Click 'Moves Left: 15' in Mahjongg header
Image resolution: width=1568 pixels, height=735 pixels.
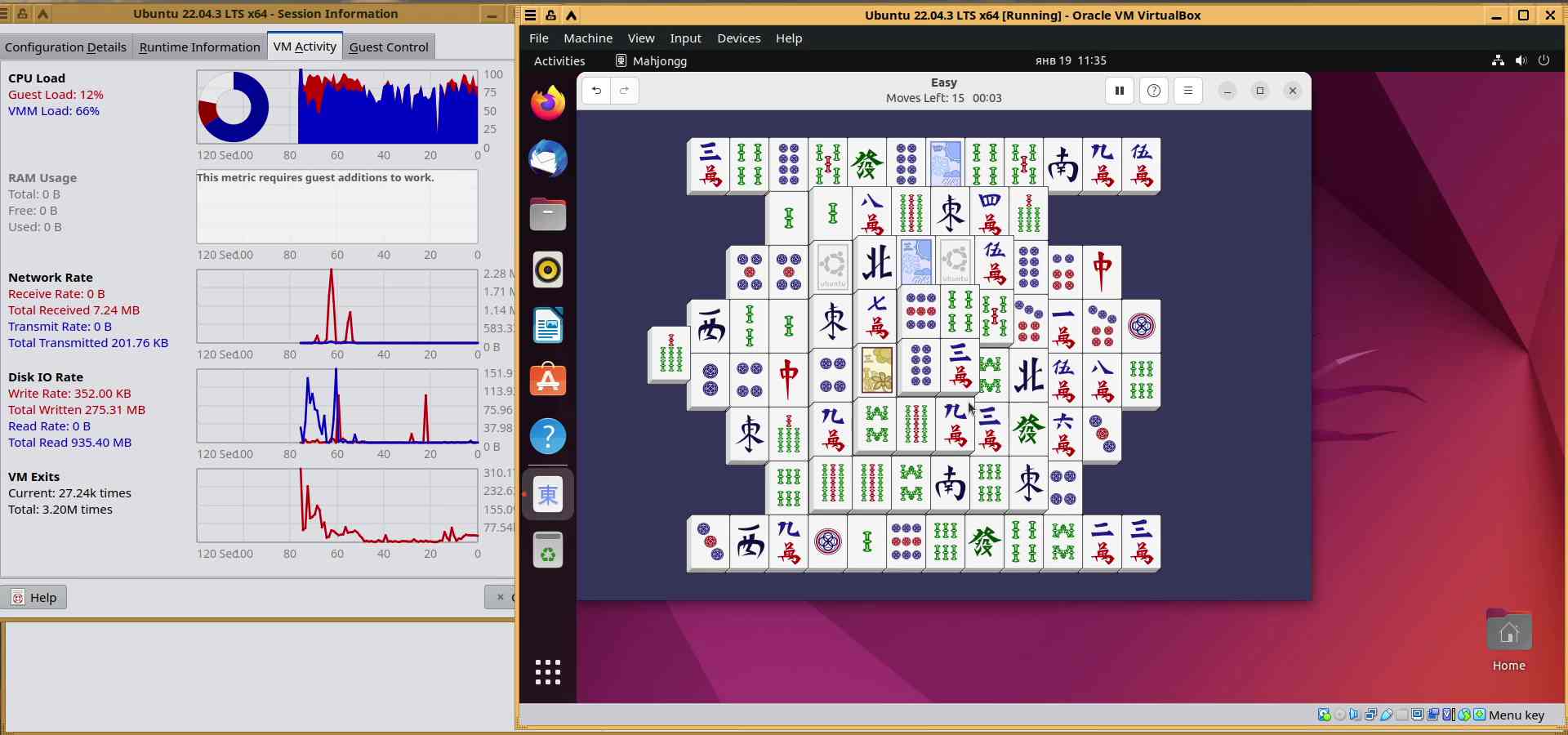tap(925, 98)
